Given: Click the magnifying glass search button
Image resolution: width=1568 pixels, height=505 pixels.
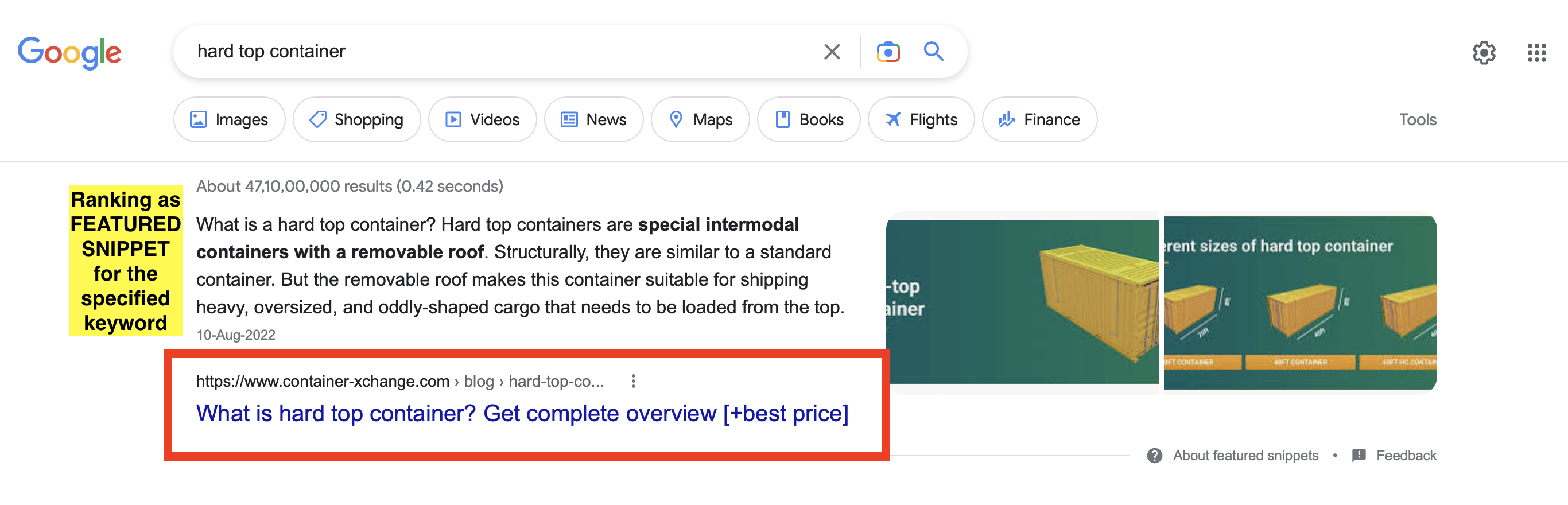Looking at the screenshot, I should point(934,52).
